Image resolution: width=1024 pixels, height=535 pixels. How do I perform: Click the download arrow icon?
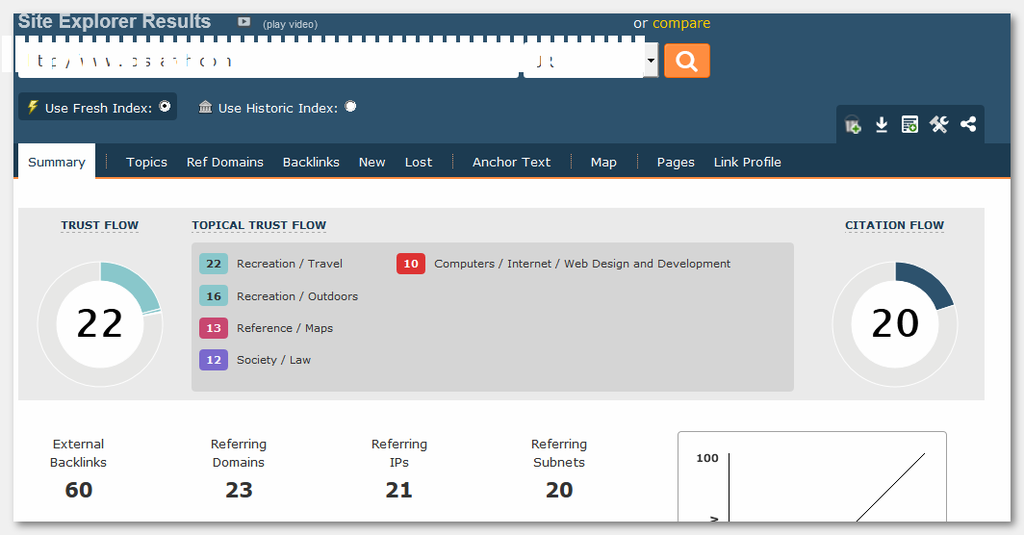tap(881, 125)
